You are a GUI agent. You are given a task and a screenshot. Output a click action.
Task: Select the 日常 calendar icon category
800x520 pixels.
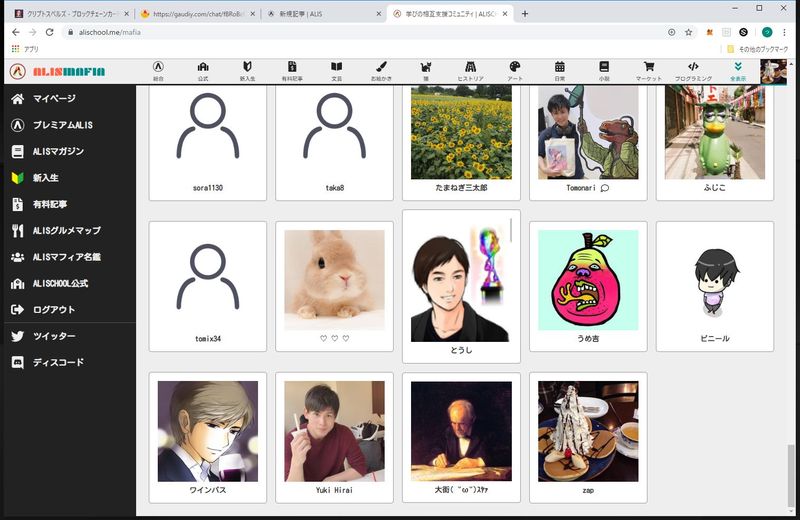coord(559,67)
